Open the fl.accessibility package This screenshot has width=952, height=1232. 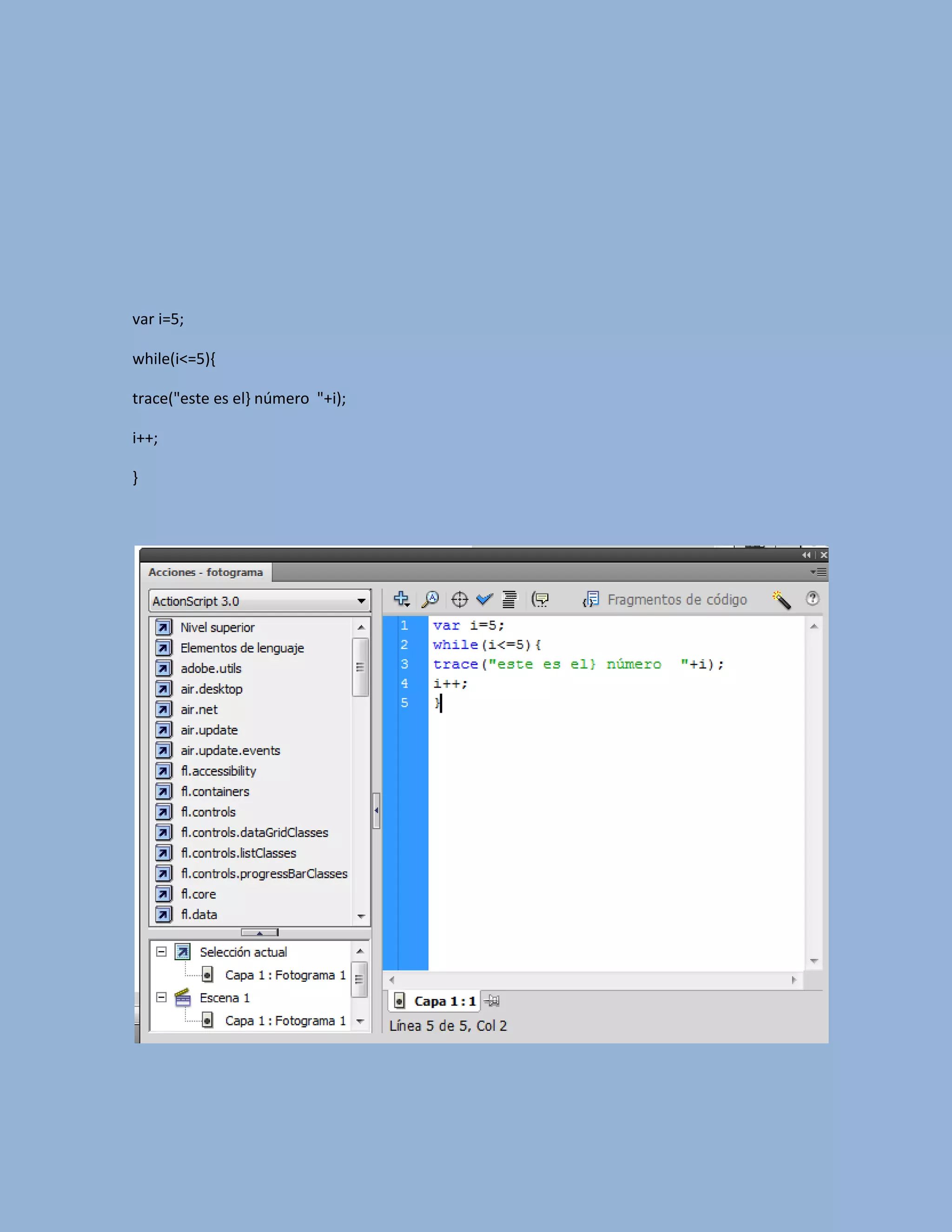[218, 771]
